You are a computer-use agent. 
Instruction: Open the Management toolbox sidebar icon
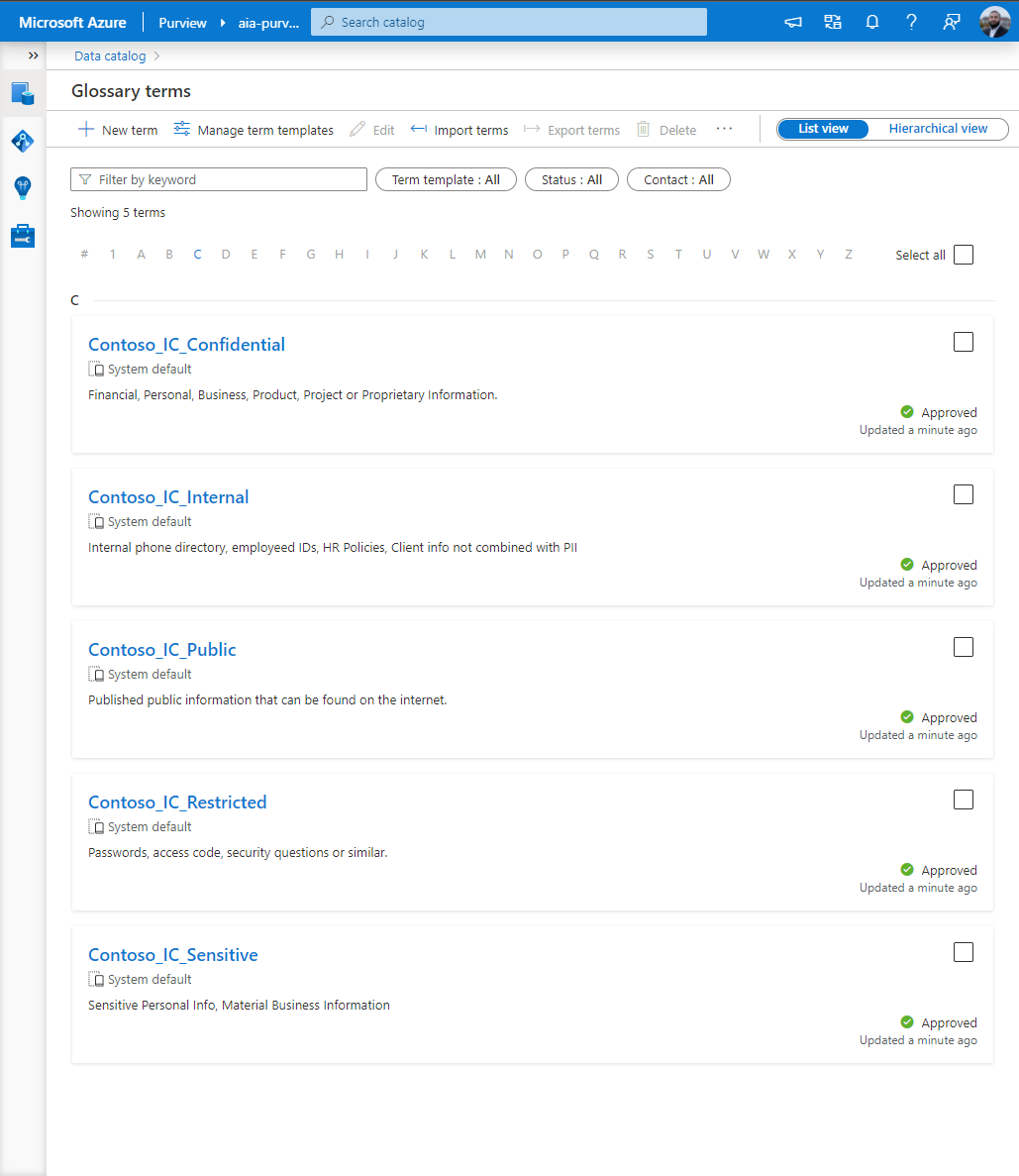23,236
